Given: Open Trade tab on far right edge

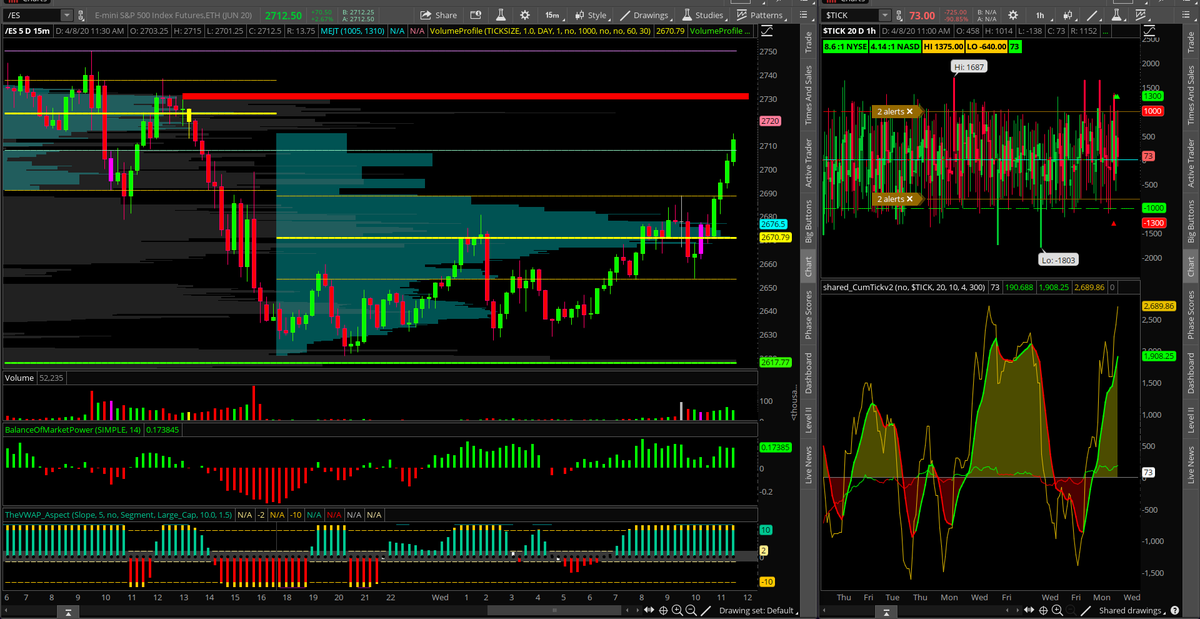Looking at the screenshot, I should coord(1191,42).
